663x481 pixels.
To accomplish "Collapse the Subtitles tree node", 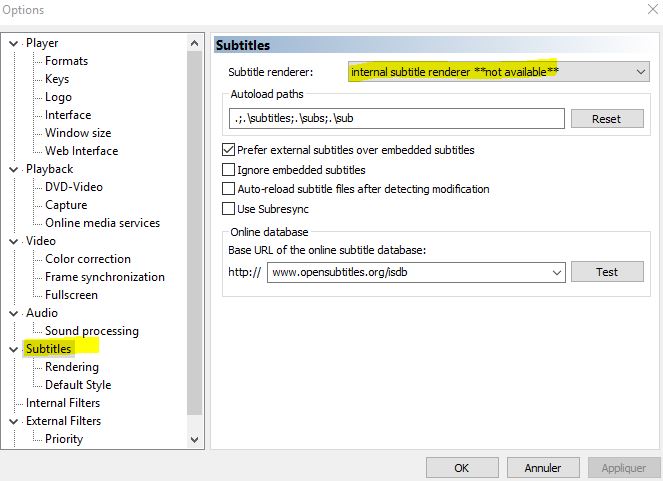I will click(x=14, y=349).
